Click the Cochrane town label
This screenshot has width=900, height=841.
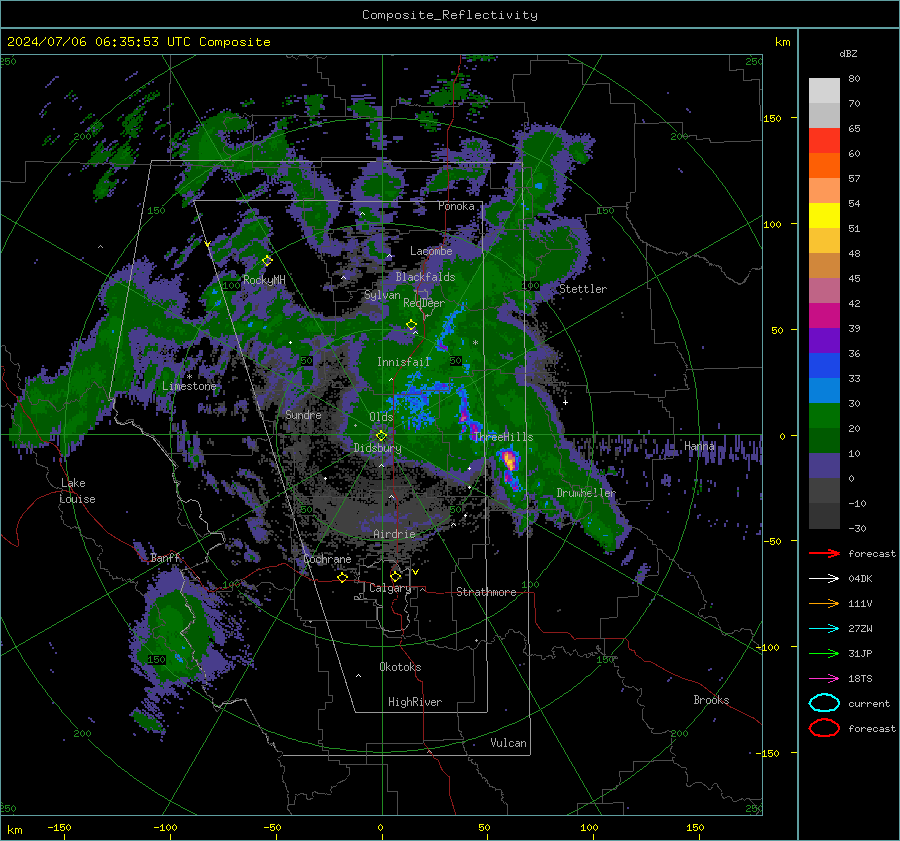coord(327,559)
